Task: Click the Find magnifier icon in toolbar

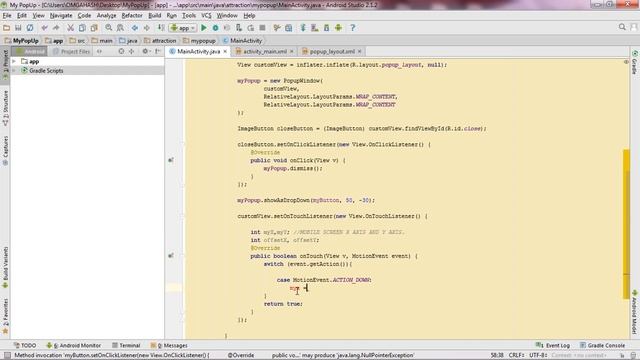Action: [x=109, y=28]
